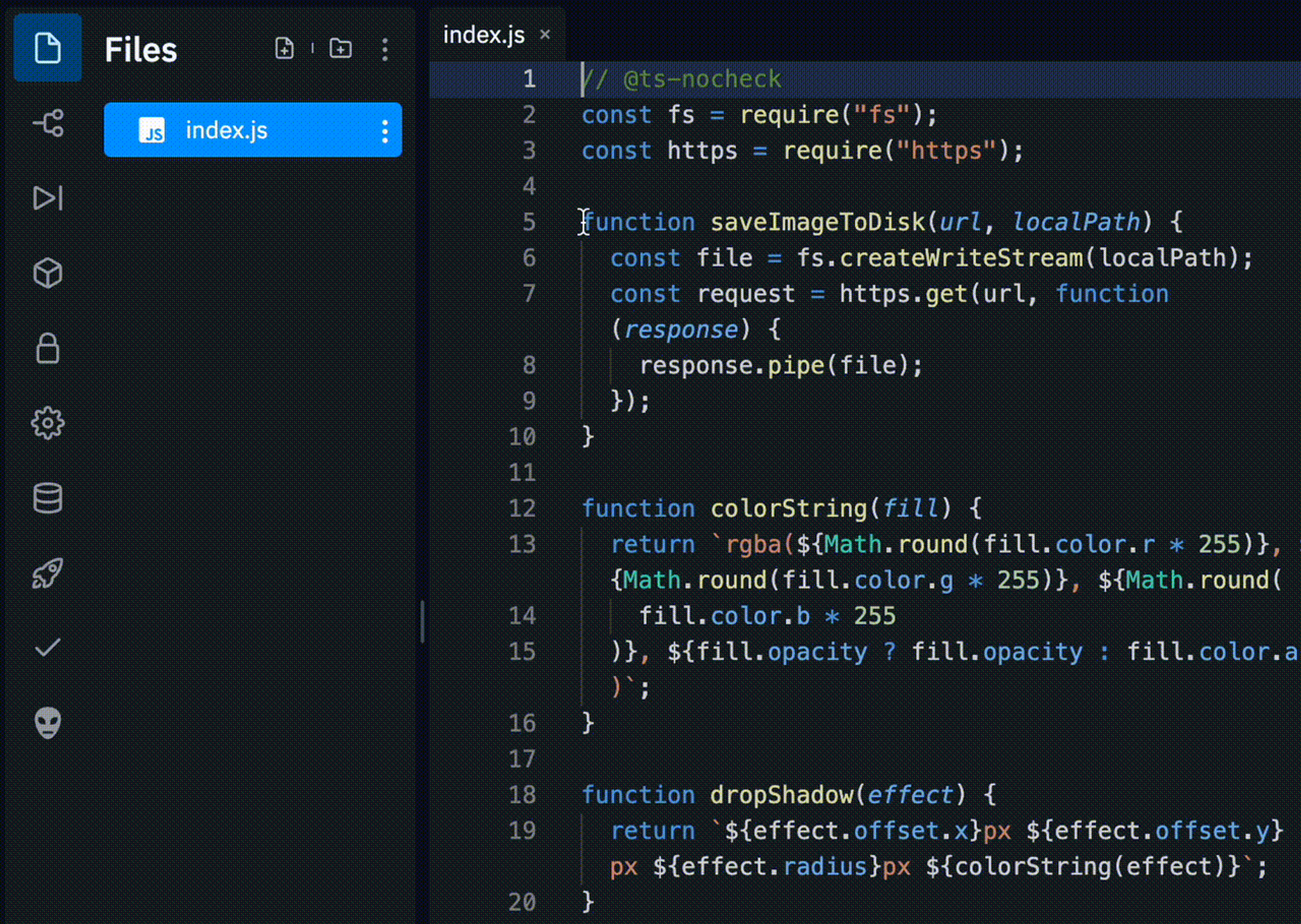
Task: Open the Files panel icon in sidebar
Action: tap(47, 48)
